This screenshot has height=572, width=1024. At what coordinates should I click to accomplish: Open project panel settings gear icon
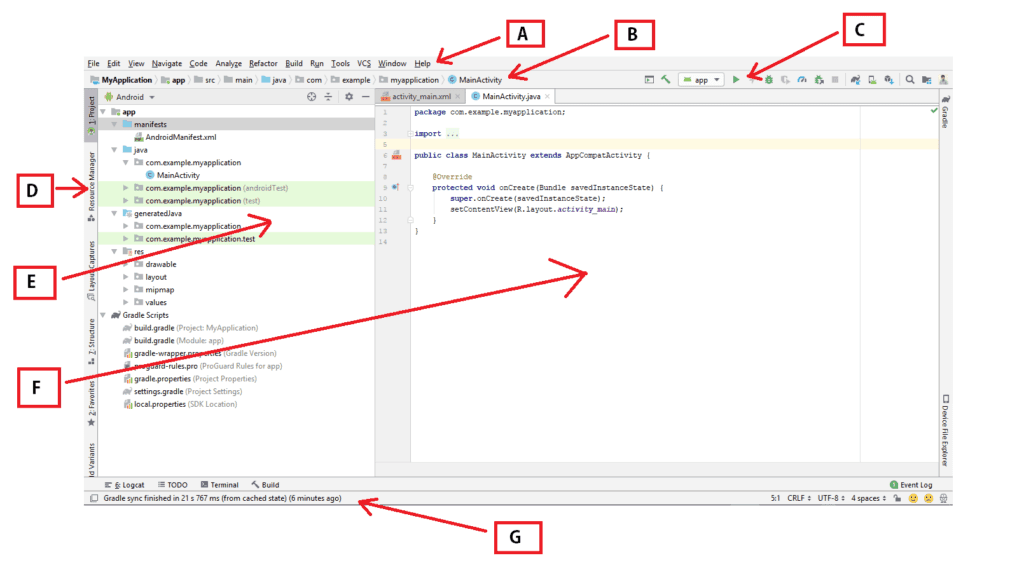click(x=349, y=97)
